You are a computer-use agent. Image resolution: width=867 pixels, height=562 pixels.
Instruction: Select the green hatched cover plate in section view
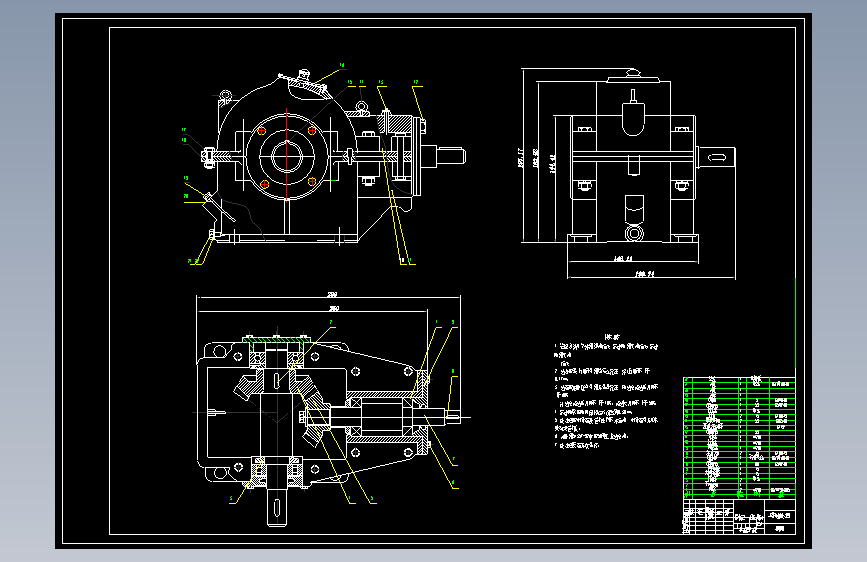pos(276,339)
